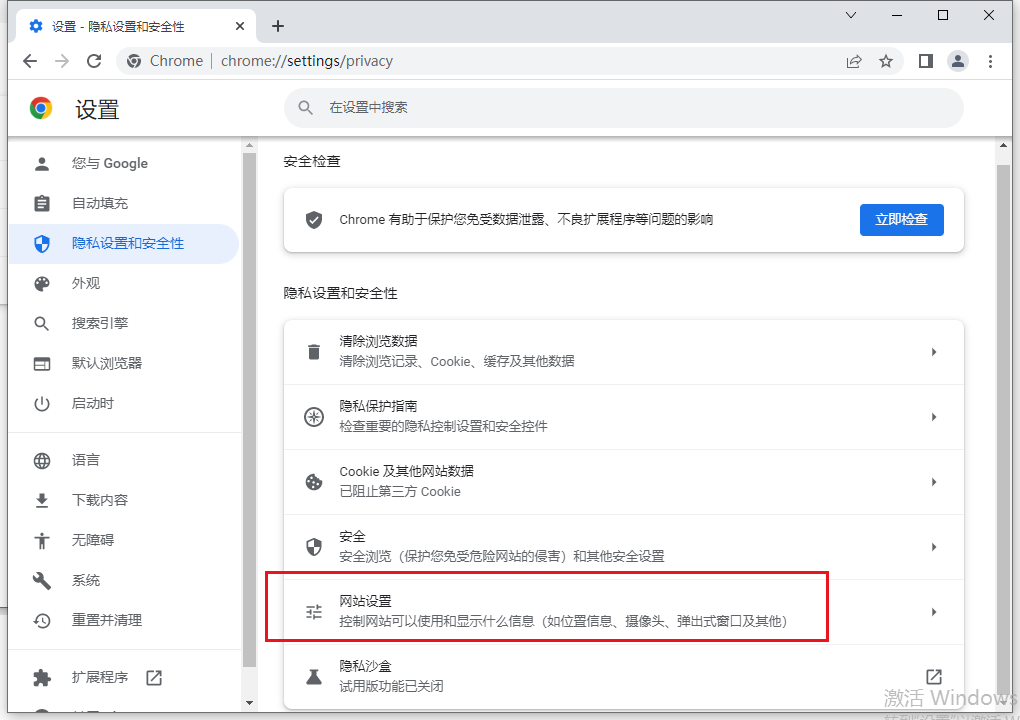Click the trash icon beside 清除浏览数据
This screenshot has height=720, width=1020.
(314, 352)
